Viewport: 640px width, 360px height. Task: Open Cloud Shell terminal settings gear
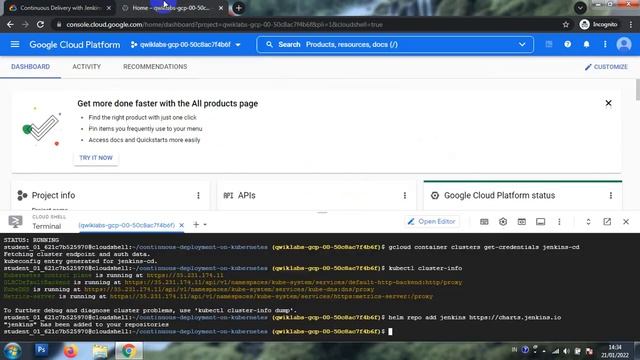tap(503, 222)
